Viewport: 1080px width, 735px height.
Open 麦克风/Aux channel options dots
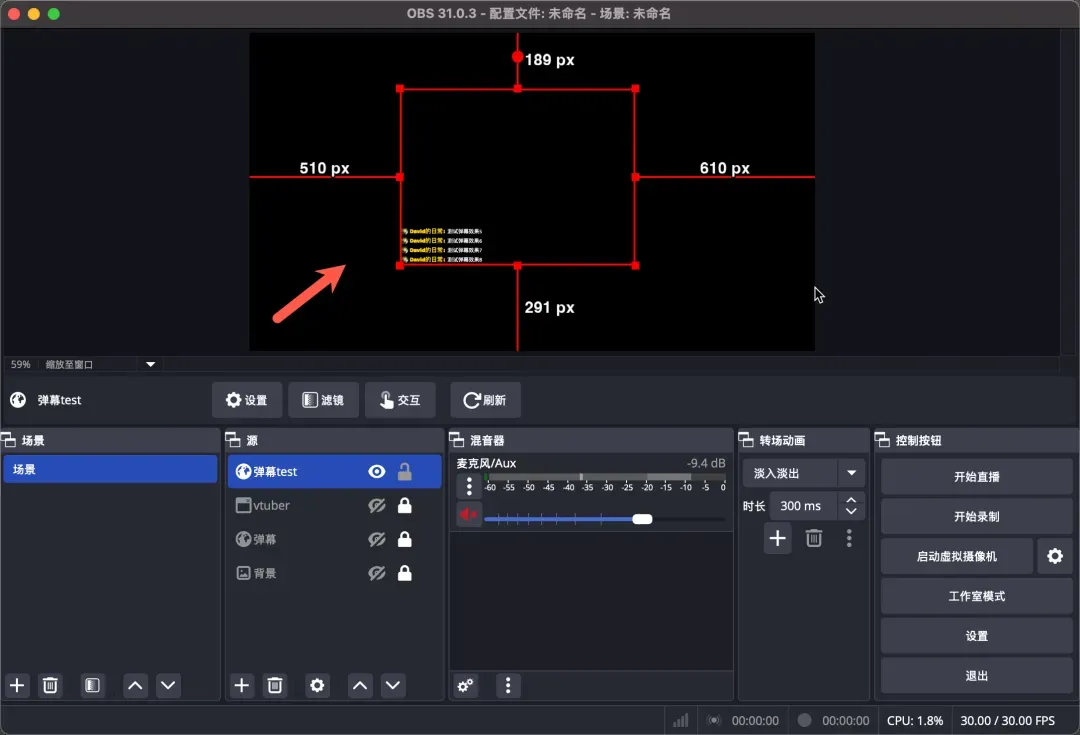469,486
